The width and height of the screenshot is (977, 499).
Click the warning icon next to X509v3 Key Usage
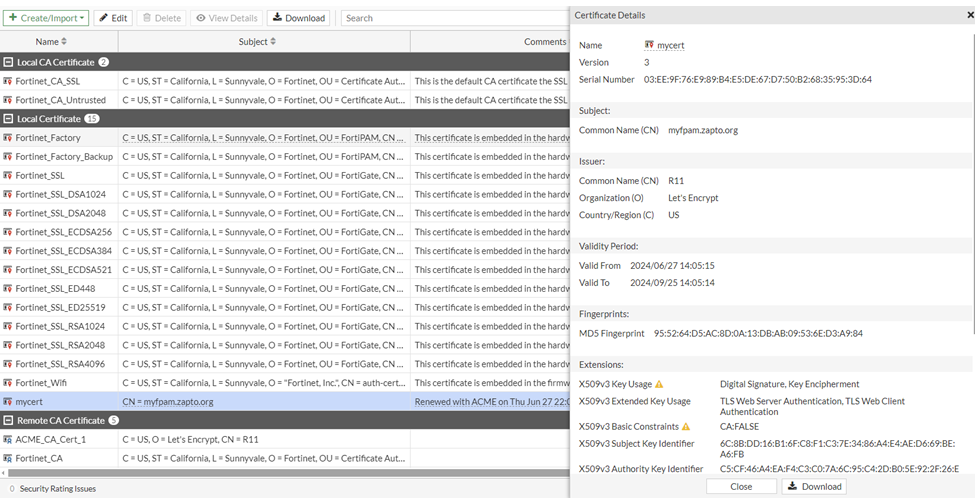tap(659, 384)
